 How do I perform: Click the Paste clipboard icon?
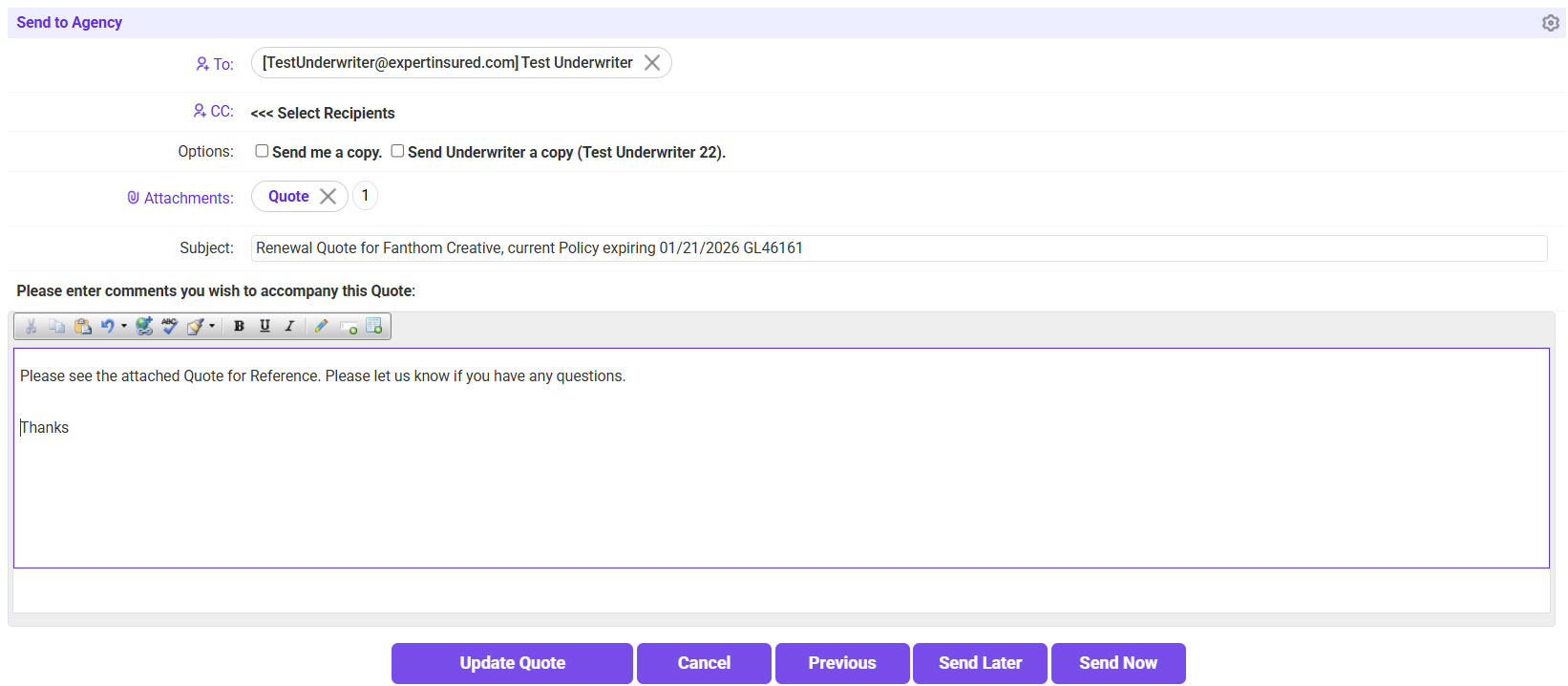tap(83, 327)
